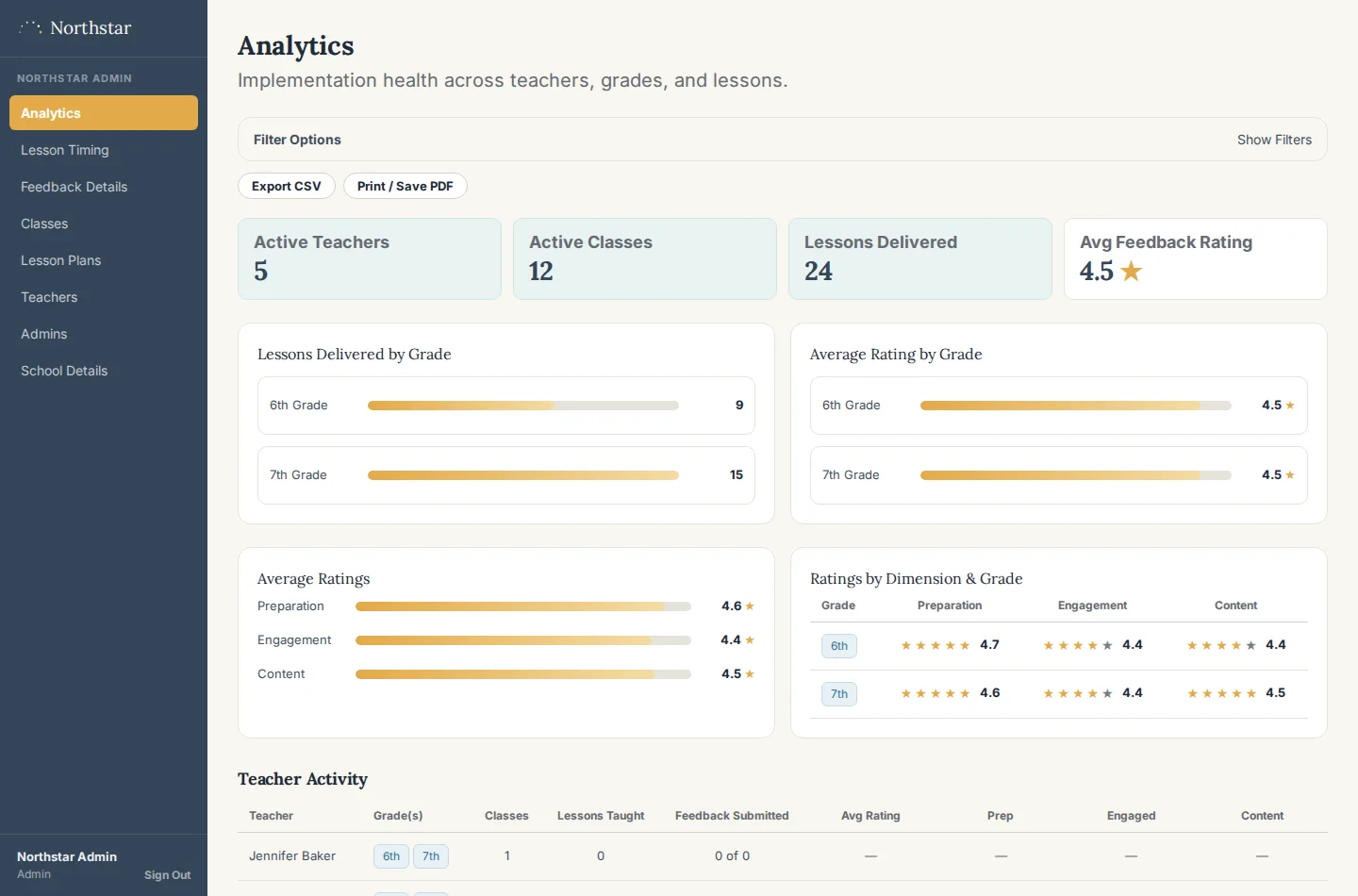Click the Northstar logo in the sidebar
This screenshot has height=896, width=1358.
[x=75, y=27]
